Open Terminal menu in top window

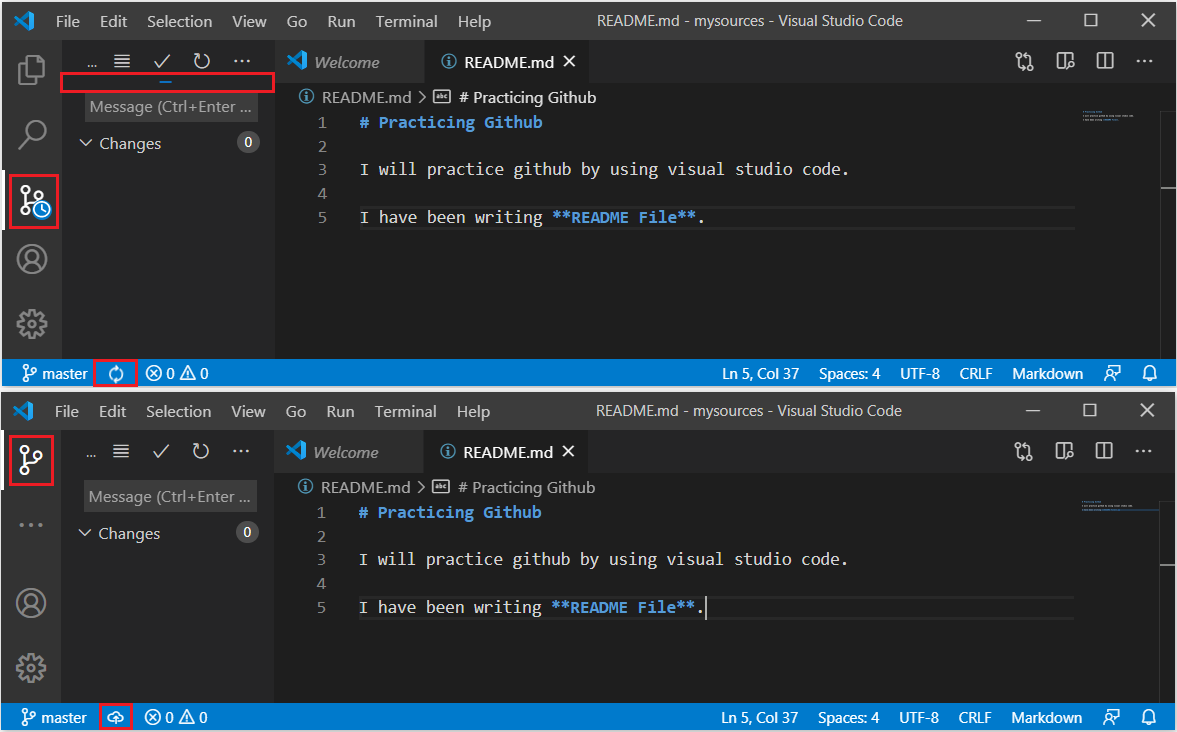pos(406,22)
